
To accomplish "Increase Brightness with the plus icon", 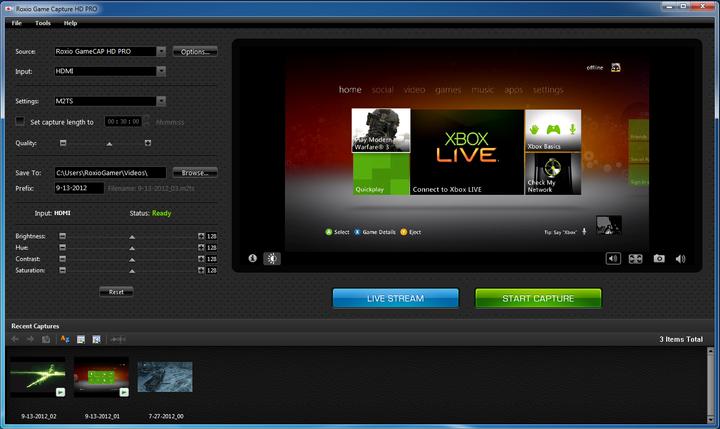I will 201,236.
